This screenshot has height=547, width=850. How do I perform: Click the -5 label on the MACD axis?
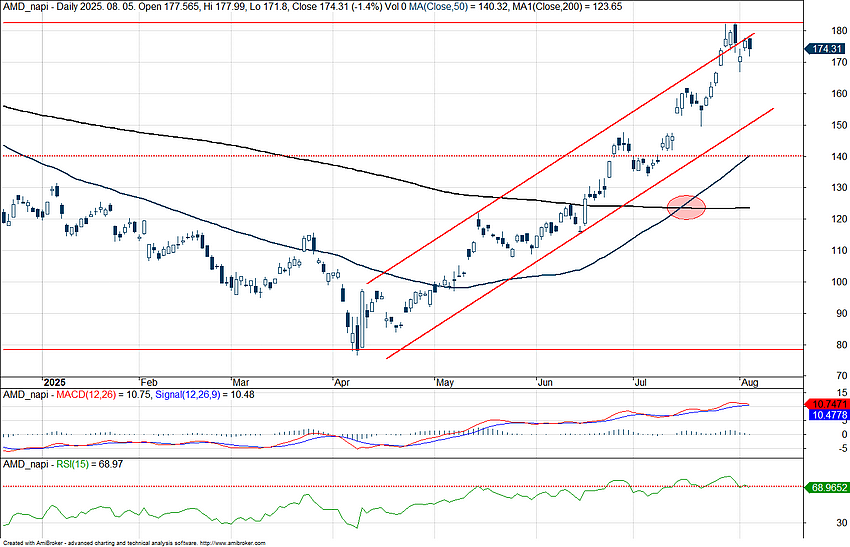pyautogui.click(x=842, y=448)
